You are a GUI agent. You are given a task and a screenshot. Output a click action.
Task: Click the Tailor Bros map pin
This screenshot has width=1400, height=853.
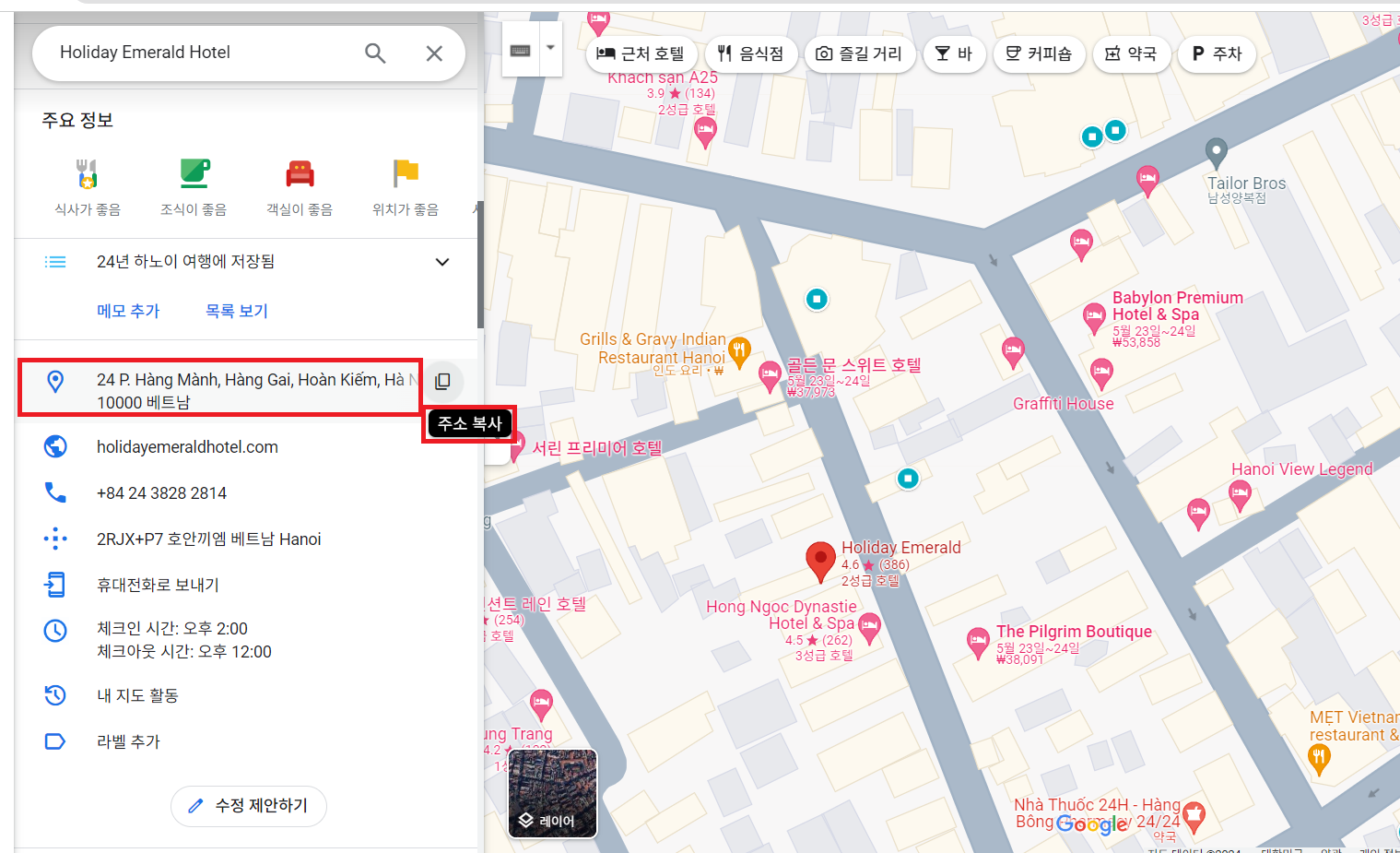tap(1217, 153)
